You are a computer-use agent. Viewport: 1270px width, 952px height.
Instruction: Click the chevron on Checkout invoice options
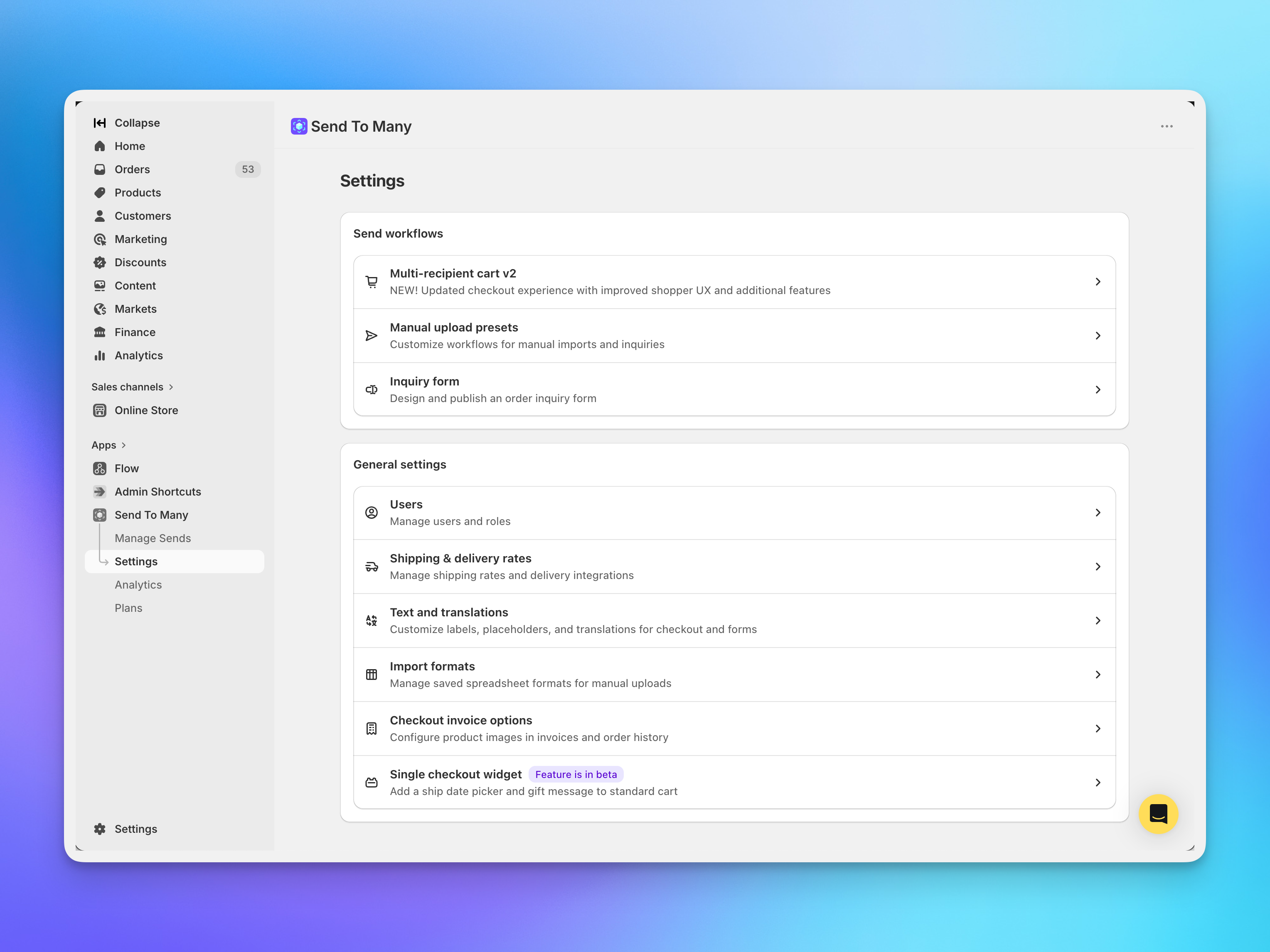coord(1097,728)
